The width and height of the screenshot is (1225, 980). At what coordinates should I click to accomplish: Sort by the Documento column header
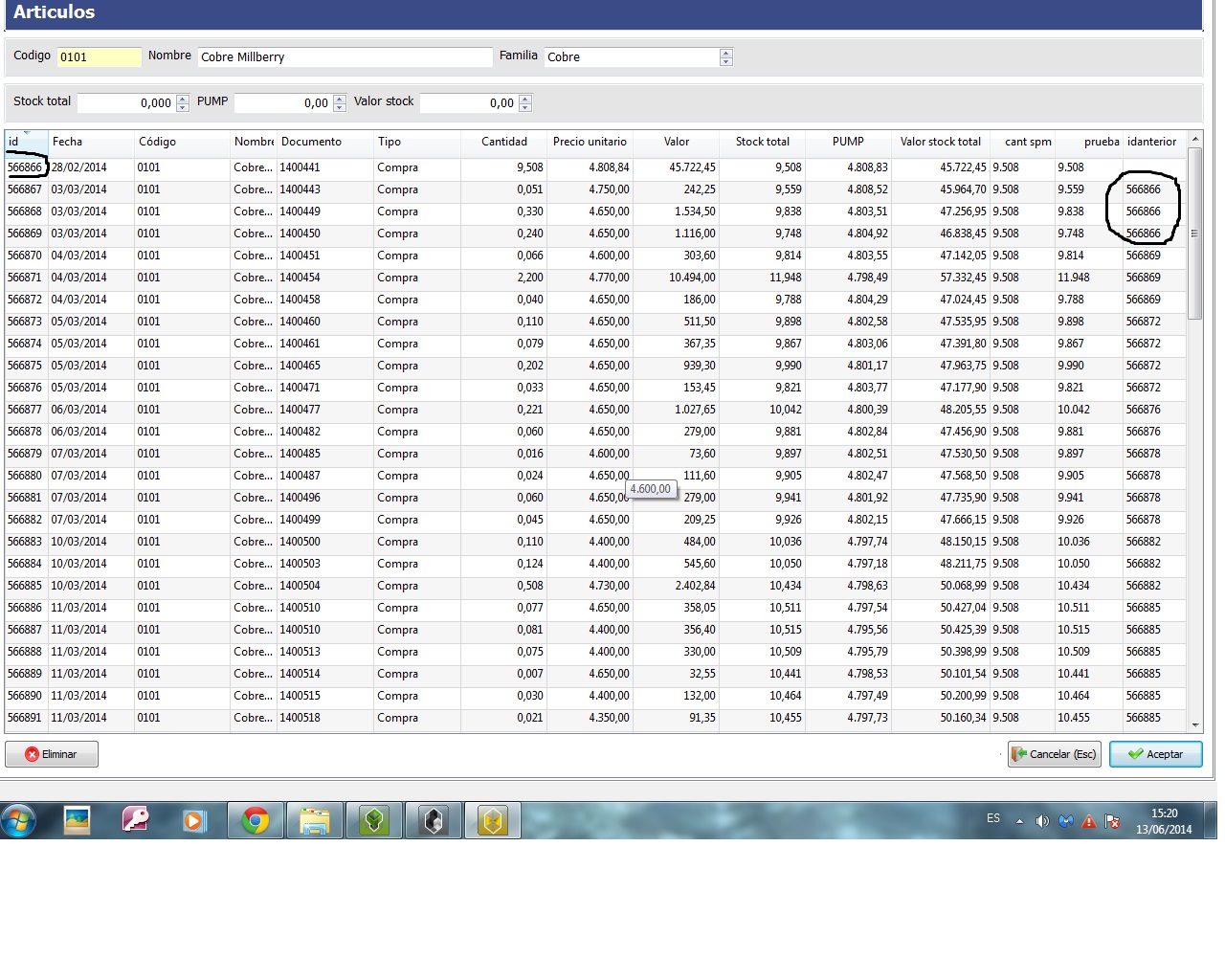pyautogui.click(x=325, y=142)
